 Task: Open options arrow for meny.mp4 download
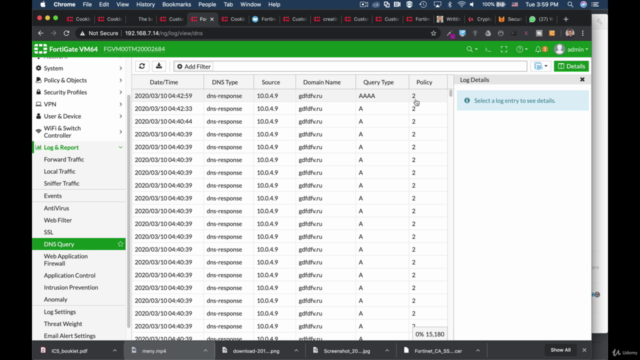(x=205, y=351)
